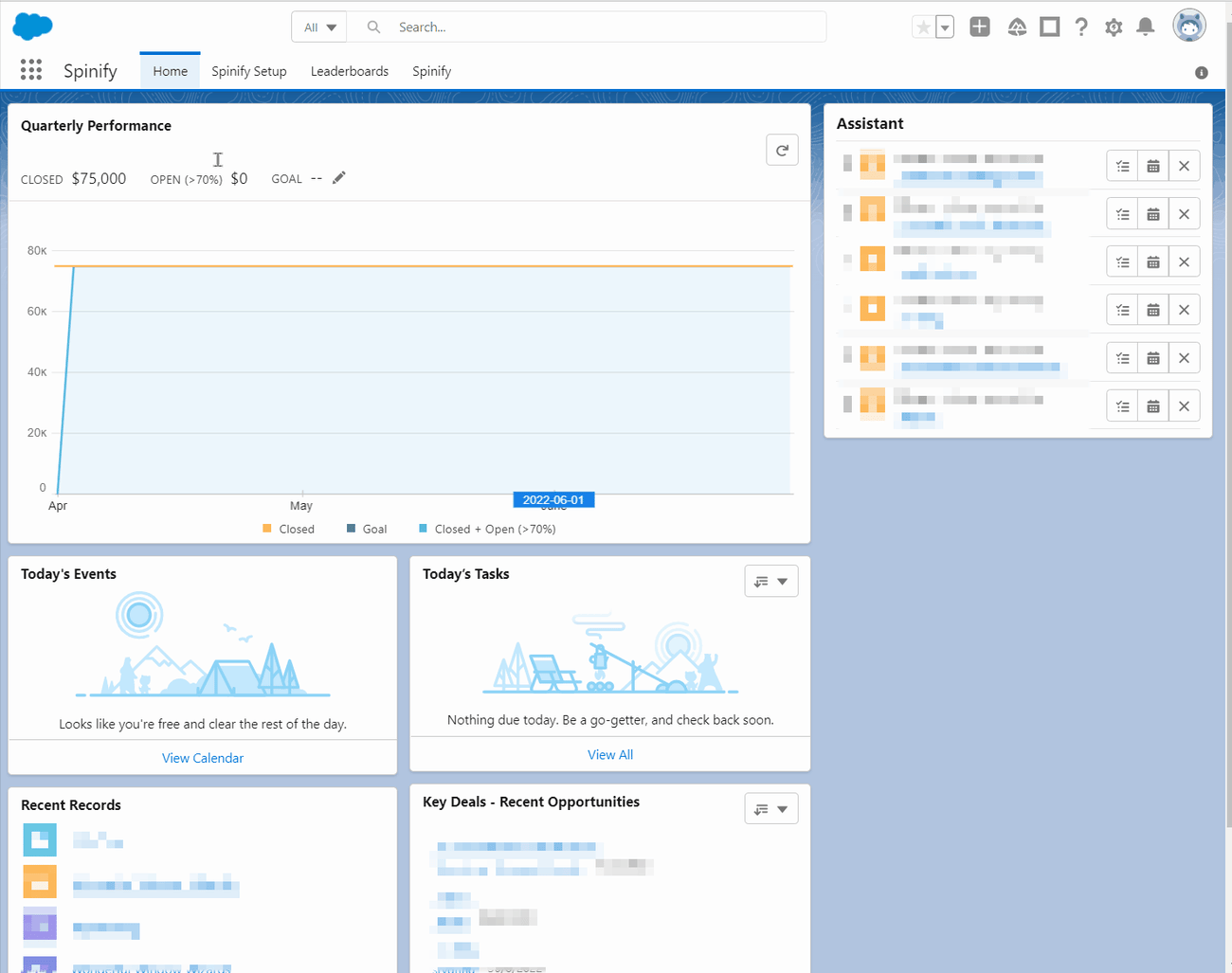The height and width of the screenshot is (973, 1232).
Task: Create a task from the first Assistant item
Action: click(x=1122, y=166)
